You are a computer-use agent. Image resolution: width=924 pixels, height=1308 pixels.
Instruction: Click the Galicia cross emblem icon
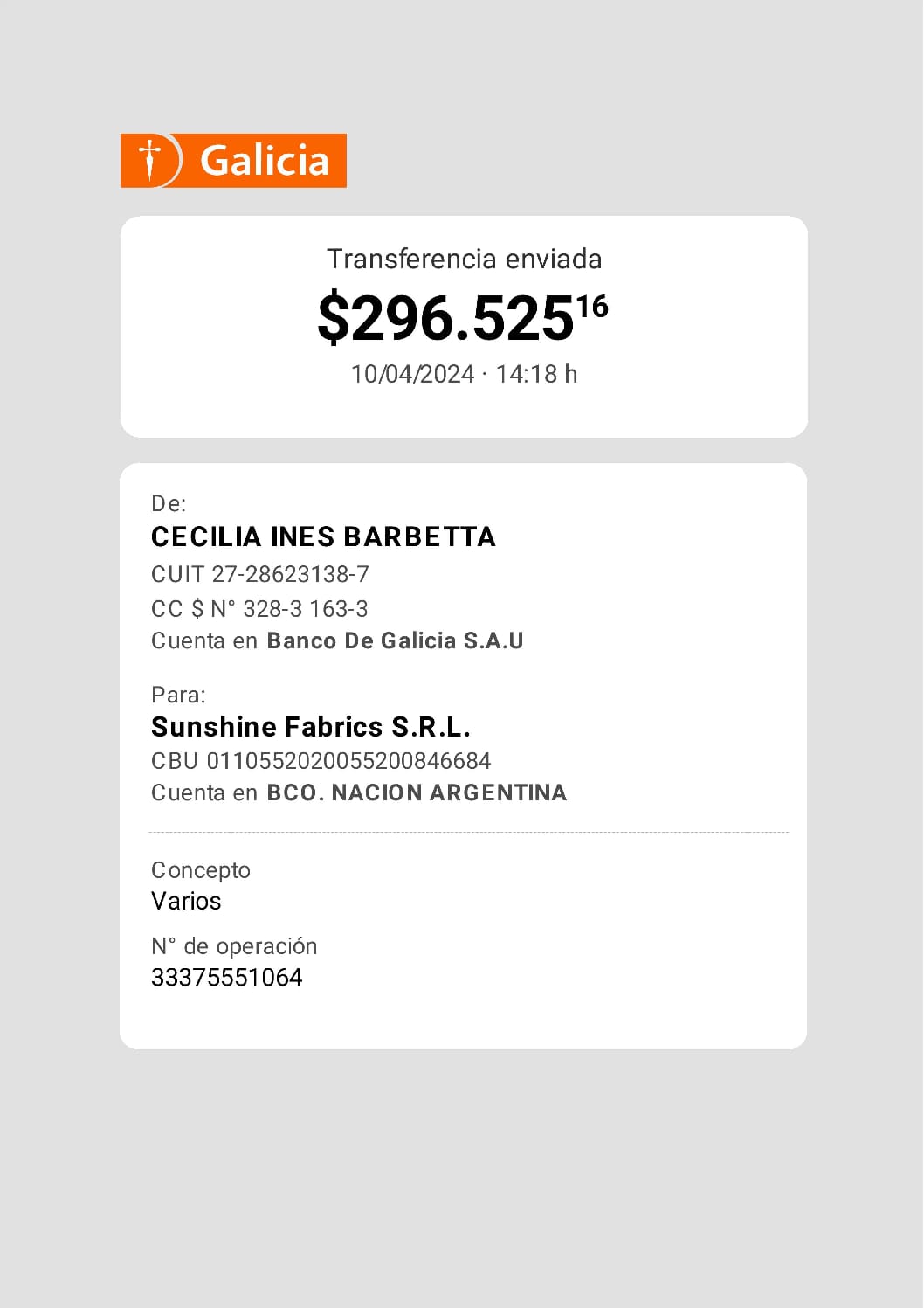tap(151, 160)
